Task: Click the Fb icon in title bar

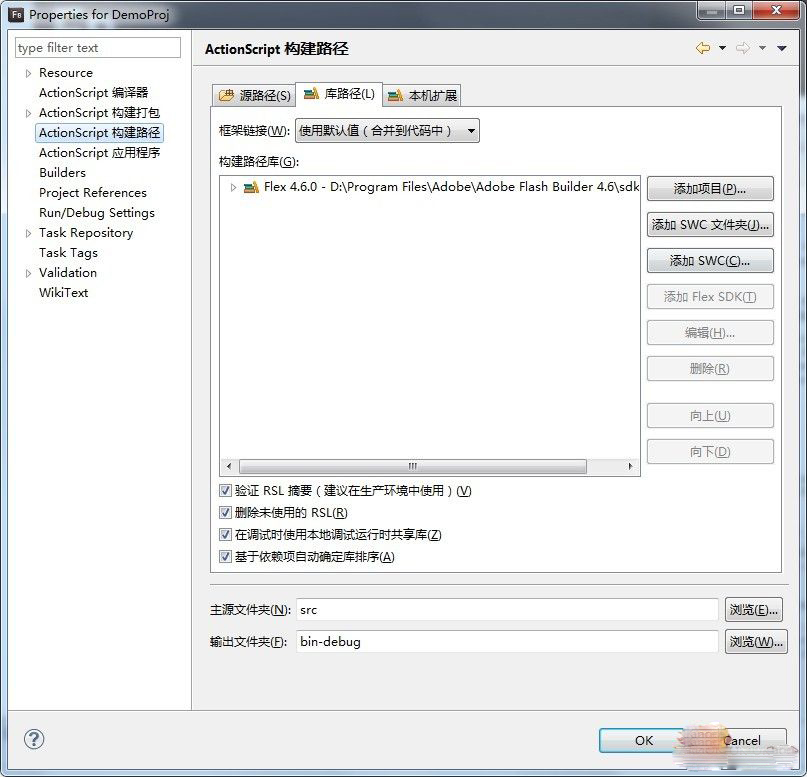Action: 16,14
